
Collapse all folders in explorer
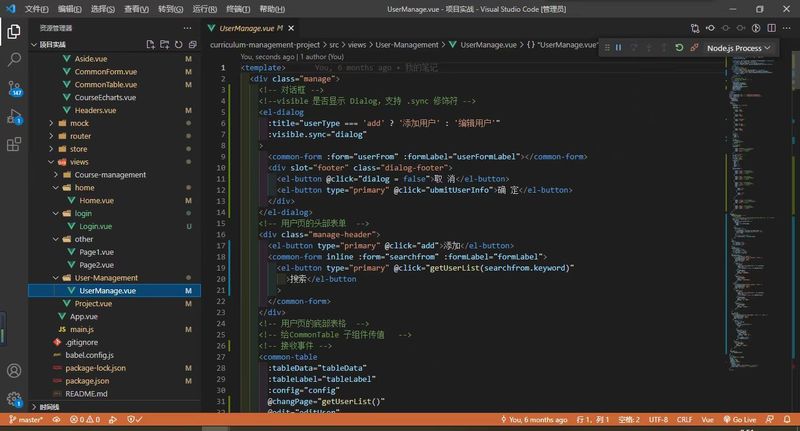[192, 44]
